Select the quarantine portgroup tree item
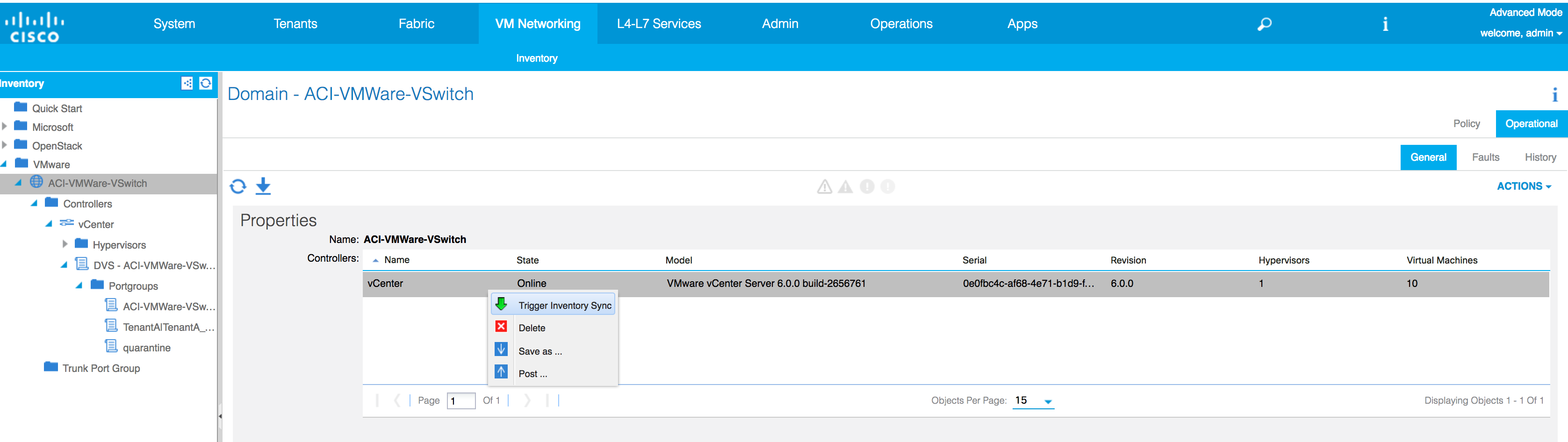 pos(146,348)
